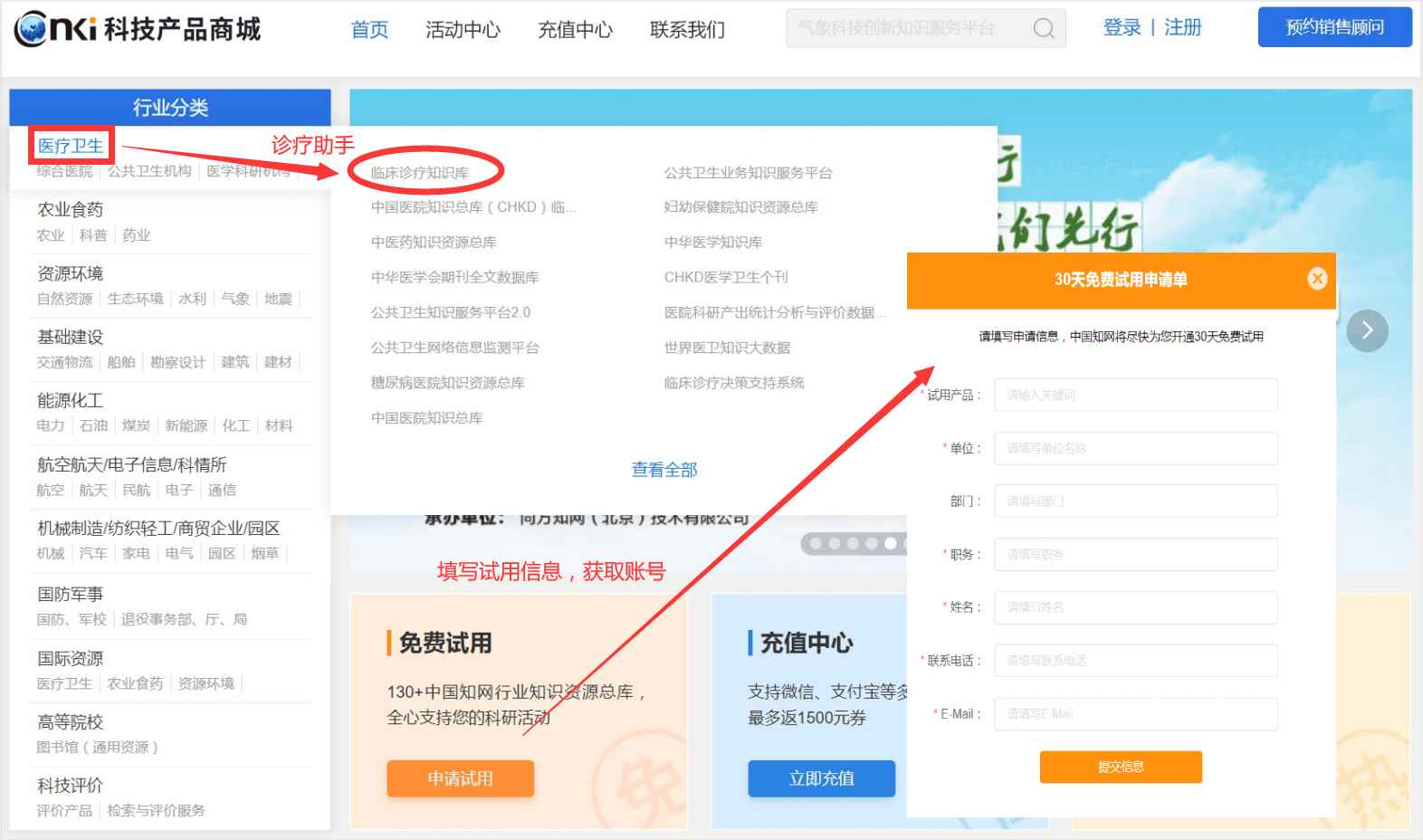
Task: Open 临床诊疗决策支持系统 link
Action: tap(734, 383)
